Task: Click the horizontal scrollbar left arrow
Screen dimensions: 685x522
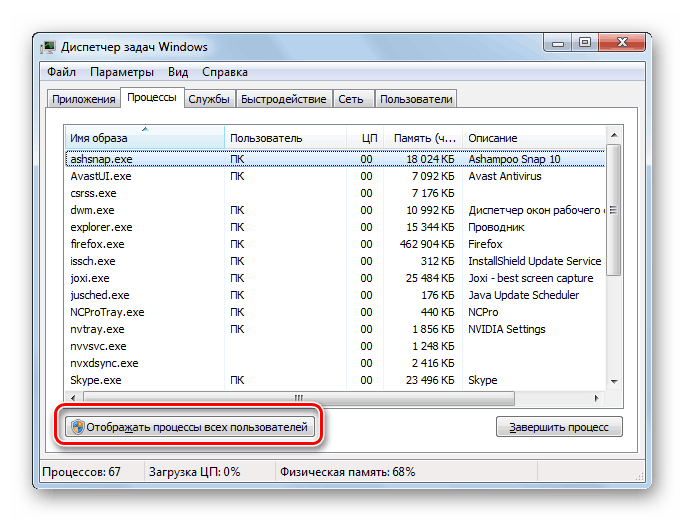Action: pos(73,398)
